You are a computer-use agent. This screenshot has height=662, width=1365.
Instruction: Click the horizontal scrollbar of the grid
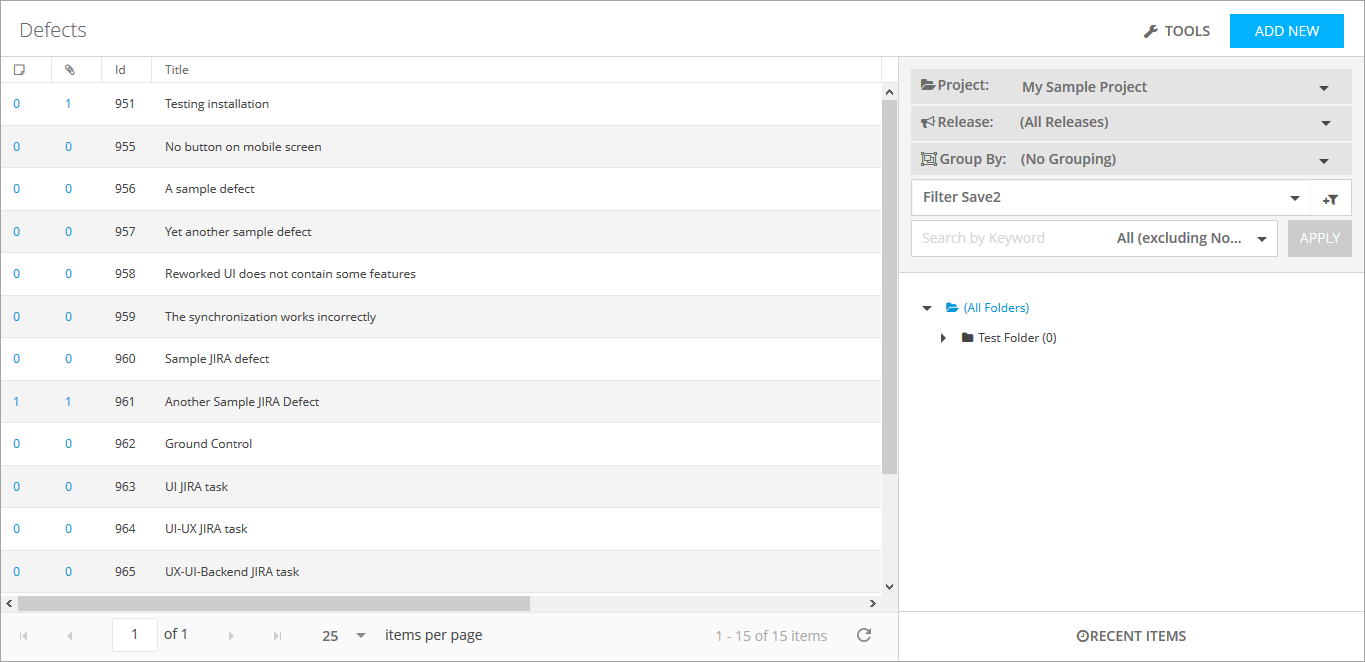tap(274, 603)
